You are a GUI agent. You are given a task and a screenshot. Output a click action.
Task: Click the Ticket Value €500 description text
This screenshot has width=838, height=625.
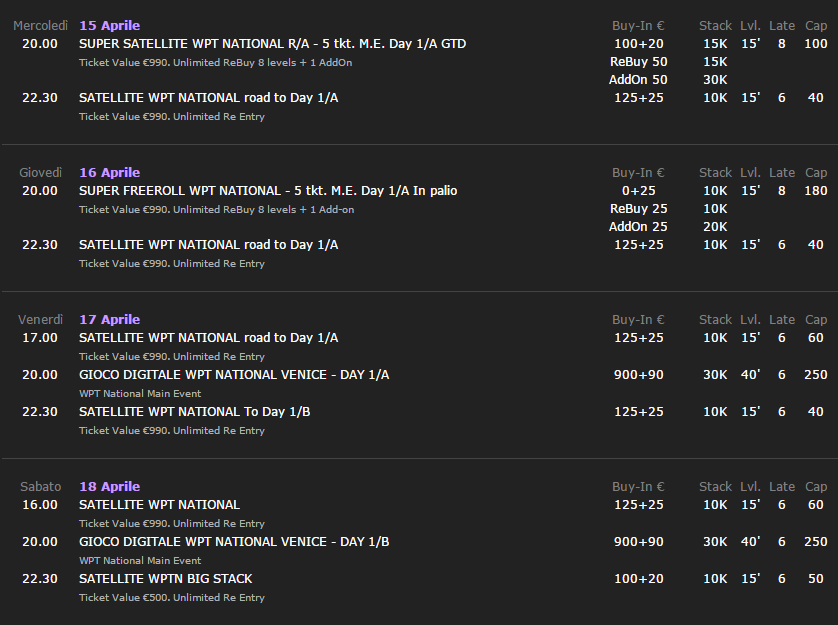click(x=172, y=598)
